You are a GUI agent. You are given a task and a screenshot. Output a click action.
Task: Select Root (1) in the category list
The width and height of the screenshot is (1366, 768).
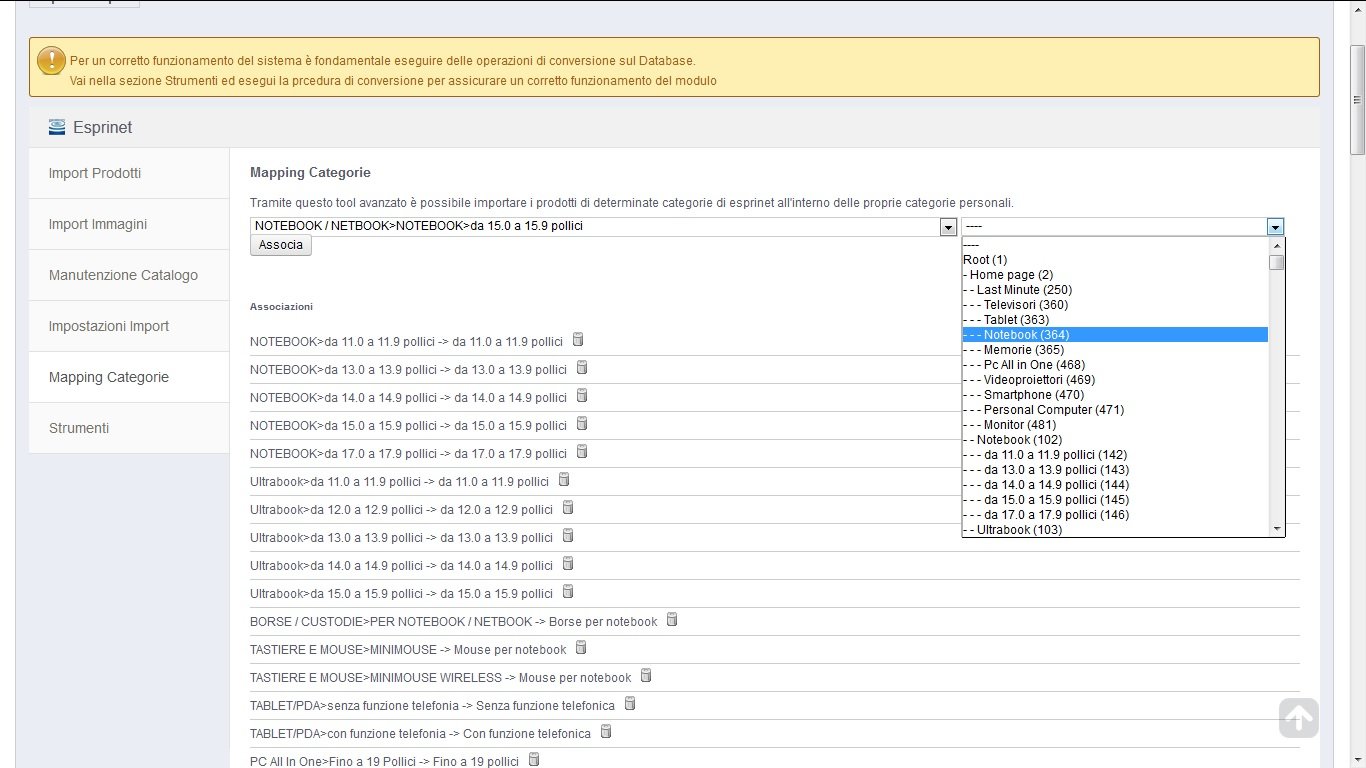click(x=1115, y=260)
